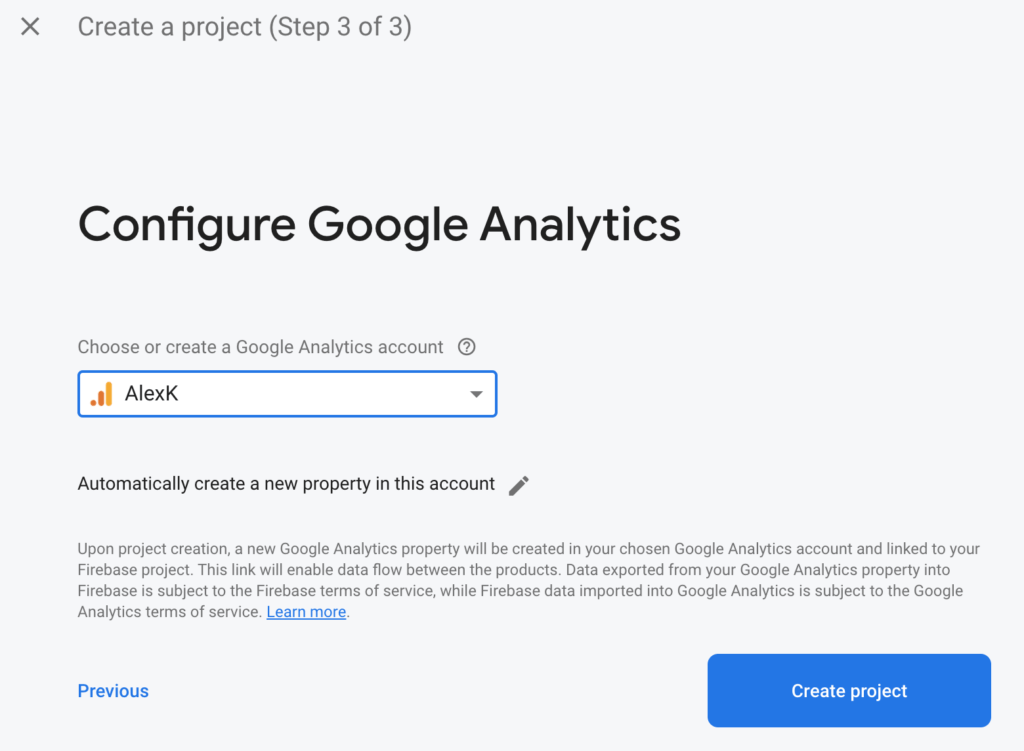Click the Automatically create a new property text
1024x751 pixels.
point(286,484)
